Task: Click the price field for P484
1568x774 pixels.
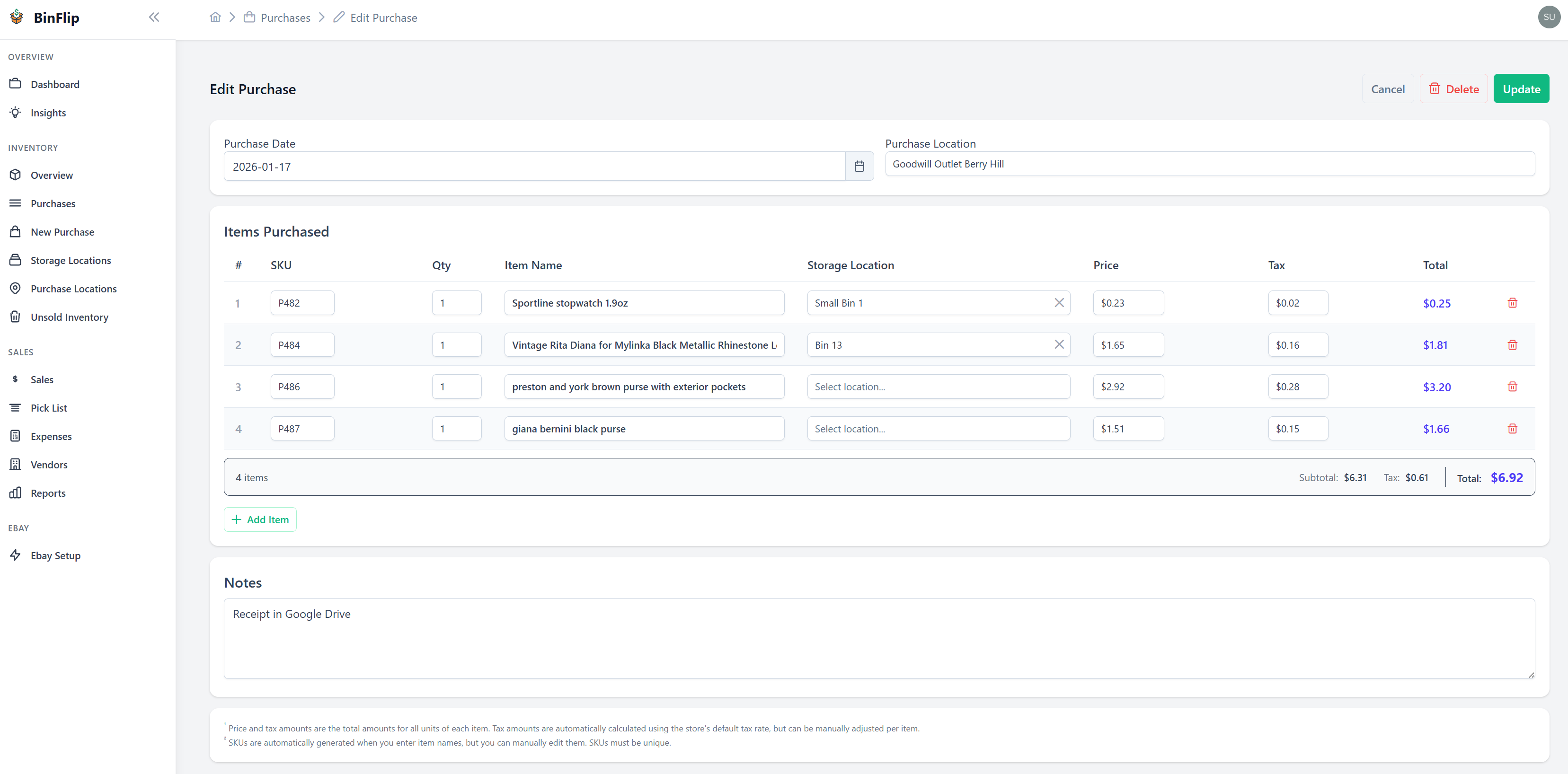Action: [x=1127, y=344]
